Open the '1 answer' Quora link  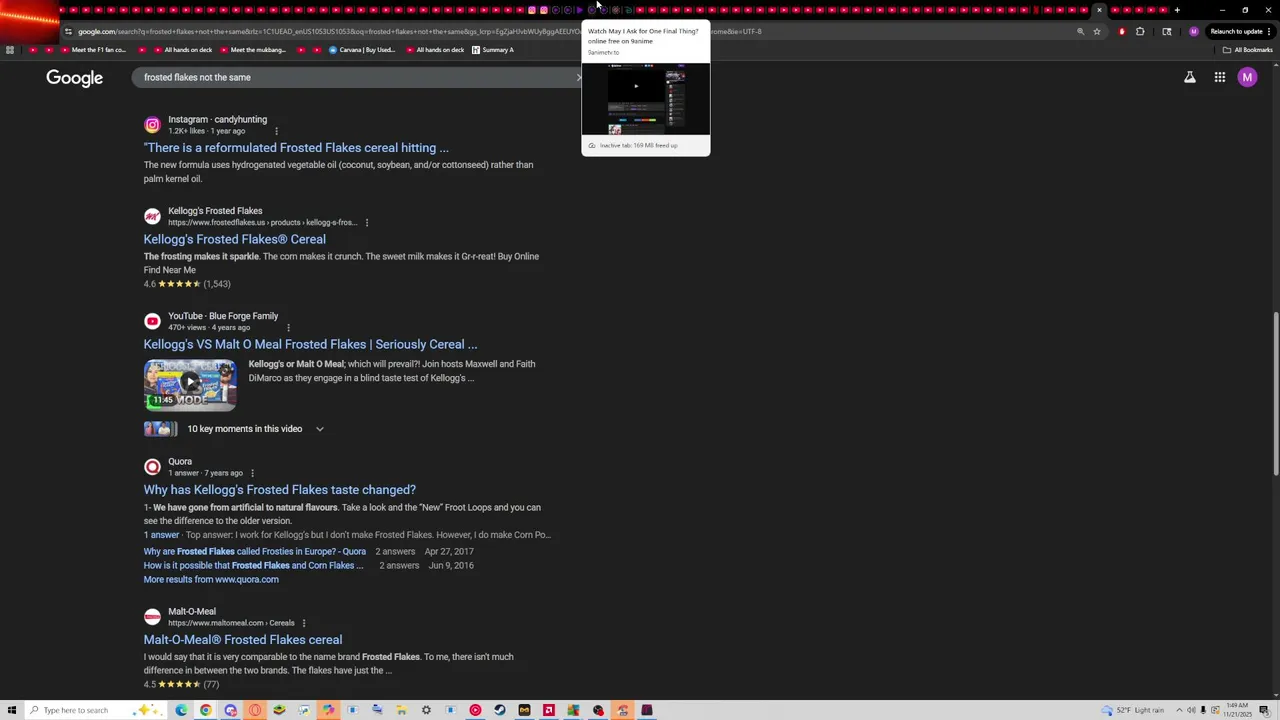[x=161, y=535]
